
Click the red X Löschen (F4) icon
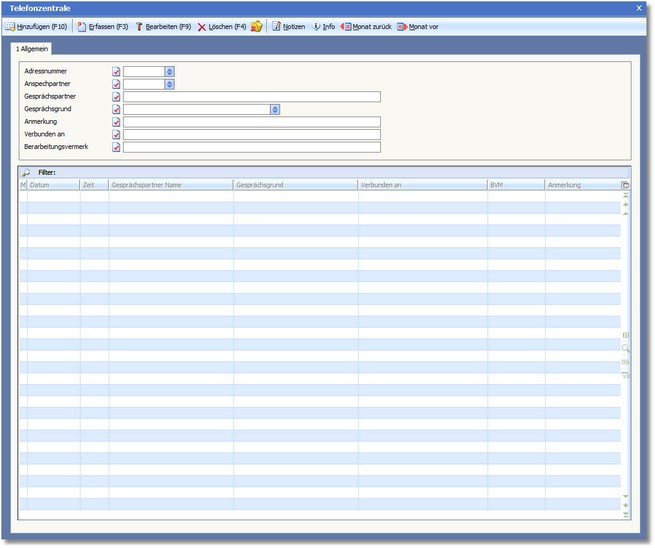coord(202,27)
